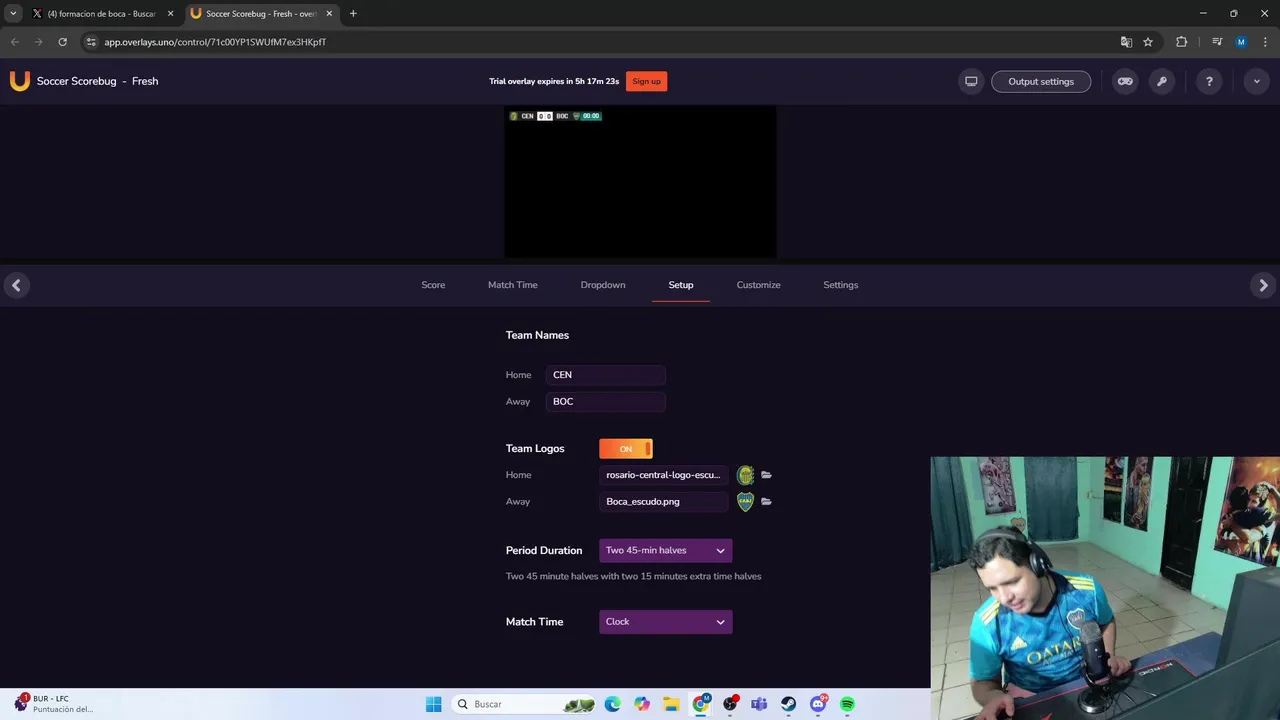Open the Settings tab
Screen dimensions: 1280x720
[x=841, y=285]
